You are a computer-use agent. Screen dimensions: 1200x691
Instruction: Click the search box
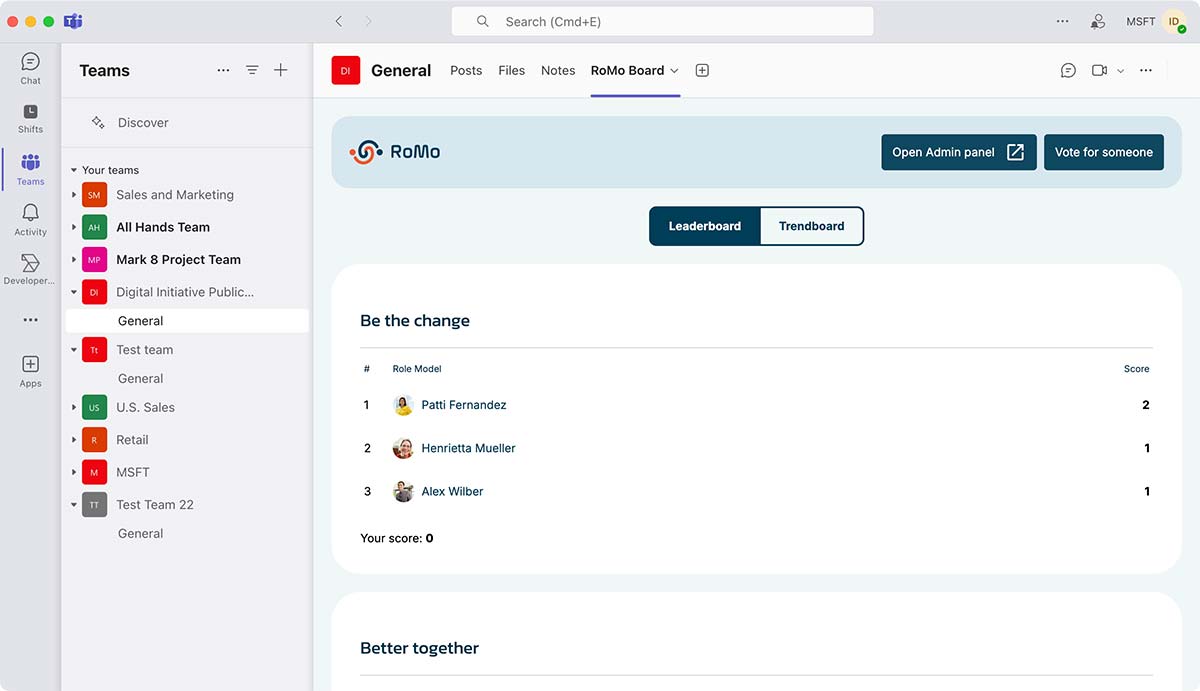click(x=662, y=21)
